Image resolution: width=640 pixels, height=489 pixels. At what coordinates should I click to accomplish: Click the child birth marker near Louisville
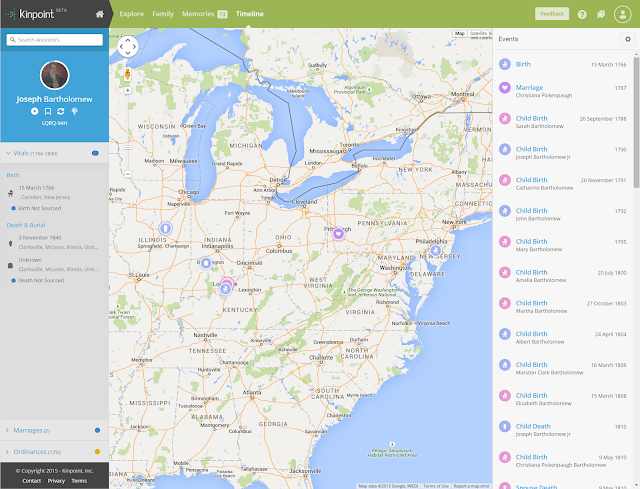(x=225, y=289)
